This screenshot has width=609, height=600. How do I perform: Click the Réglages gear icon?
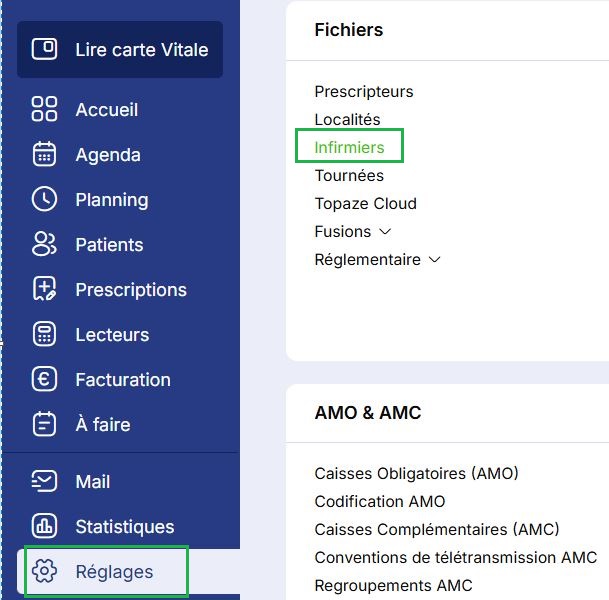44,571
